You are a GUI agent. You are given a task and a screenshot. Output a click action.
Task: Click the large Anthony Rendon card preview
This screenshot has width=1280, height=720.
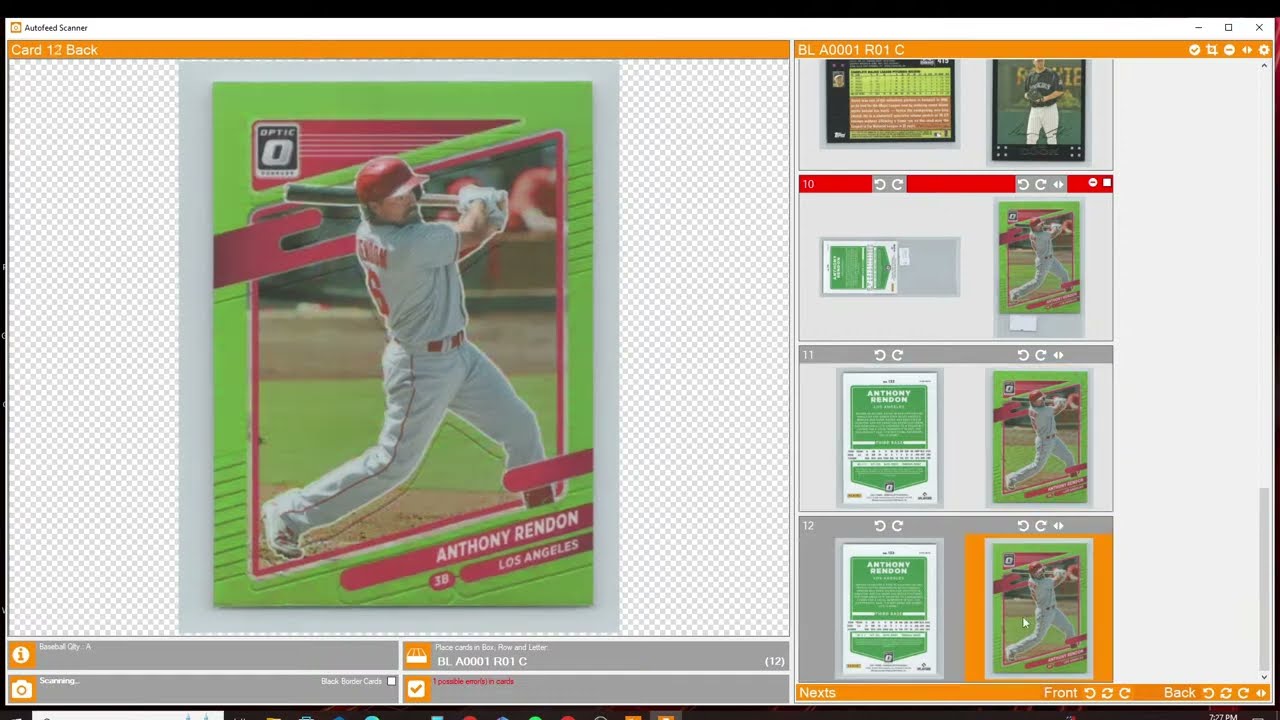click(x=400, y=346)
